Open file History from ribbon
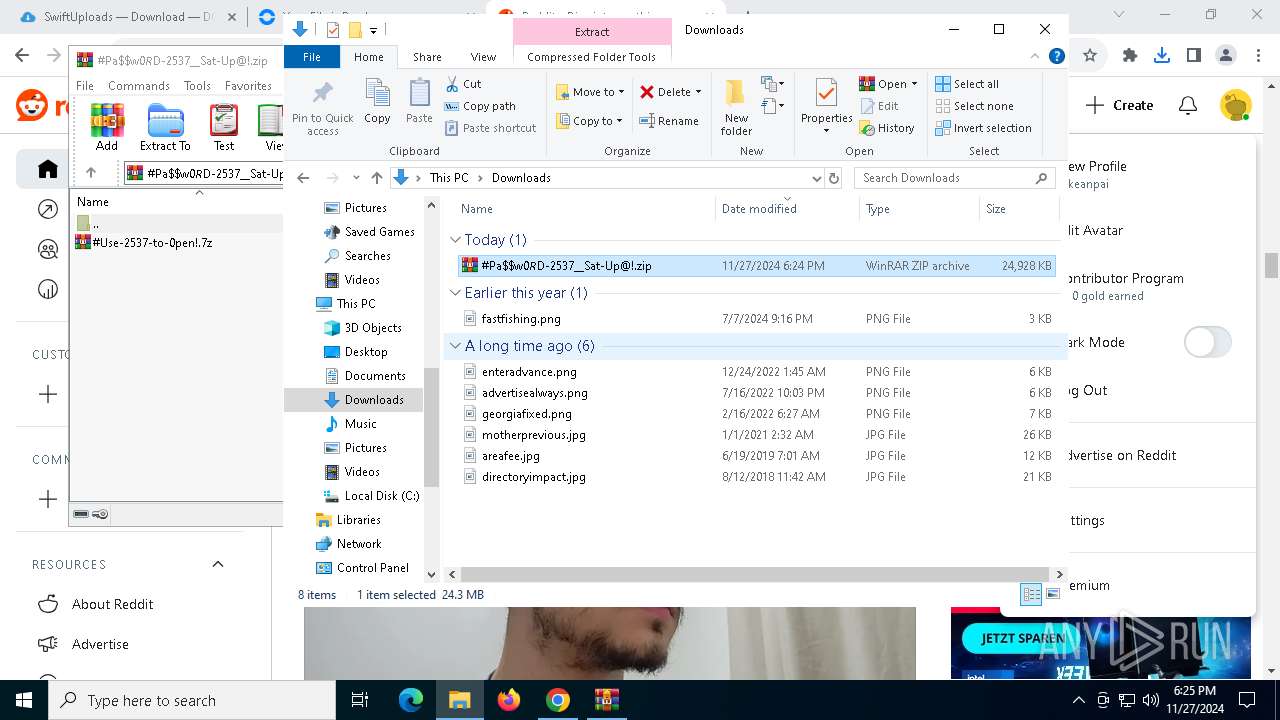1280x720 pixels. pyautogui.click(x=887, y=128)
